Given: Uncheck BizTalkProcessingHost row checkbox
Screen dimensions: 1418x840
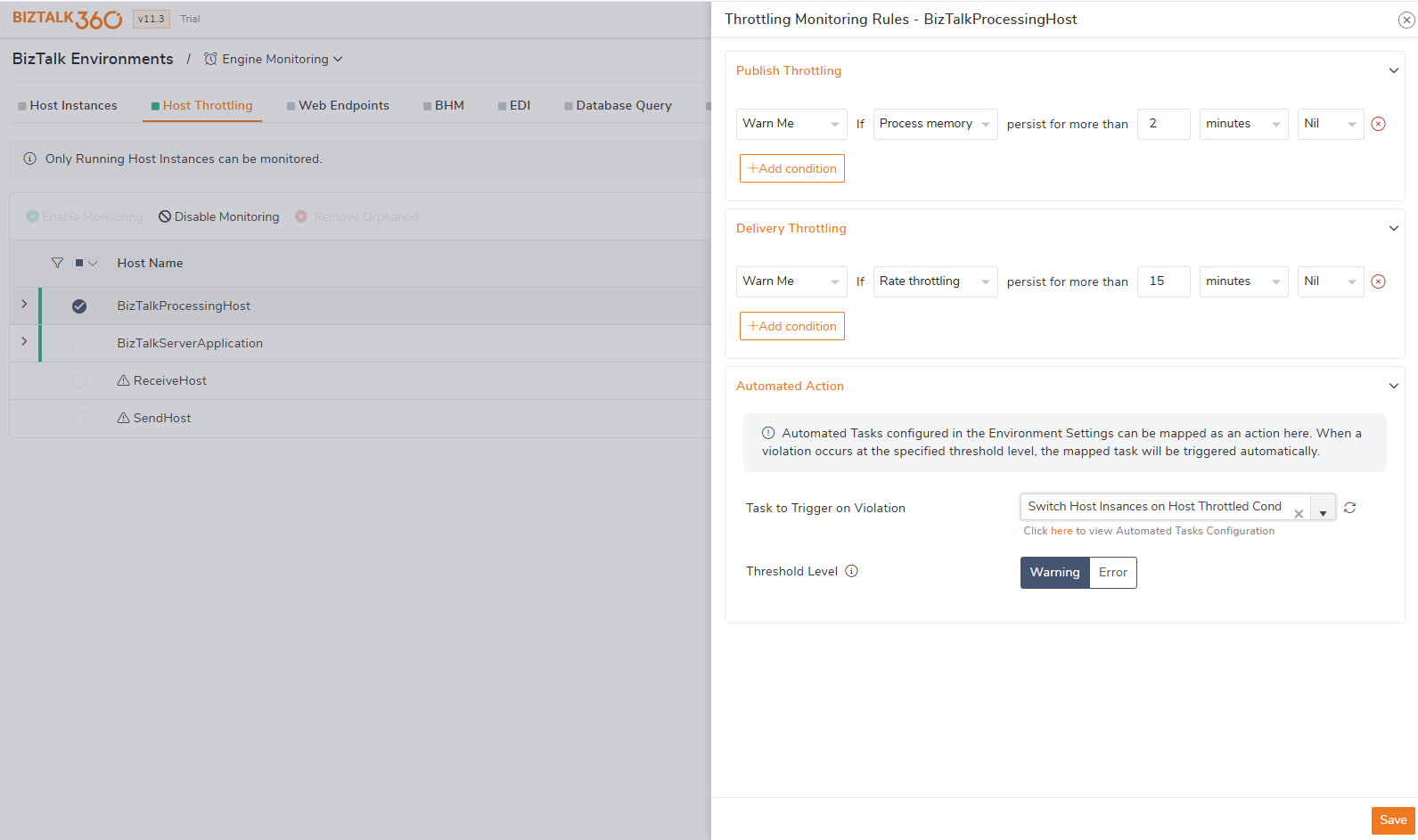Looking at the screenshot, I should coord(79,306).
